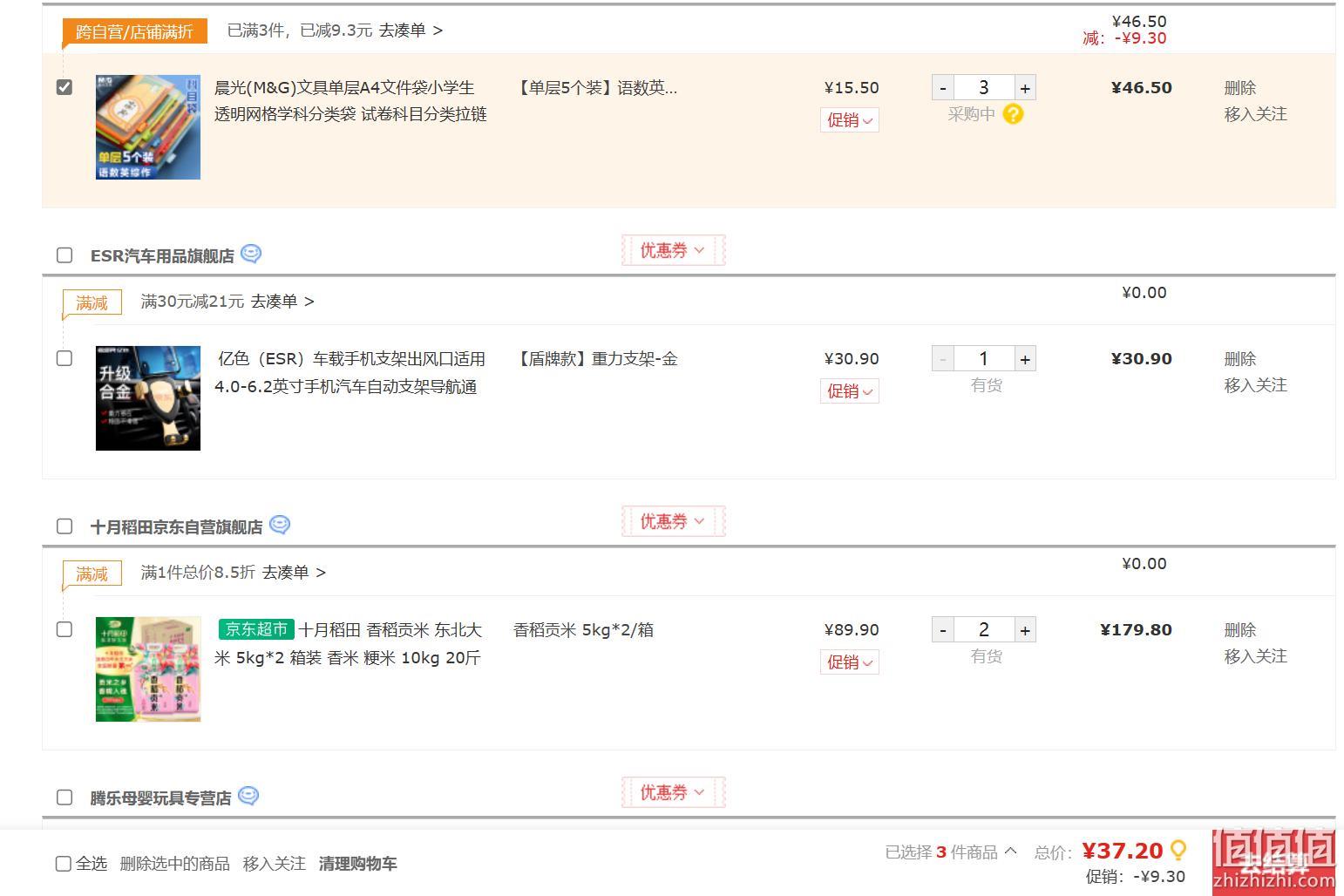Open 亿色 (ESR) 车载手机支架 product title
Viewport: 1344px width, 896px height.
pyautogui.click(x=350, y=373)
